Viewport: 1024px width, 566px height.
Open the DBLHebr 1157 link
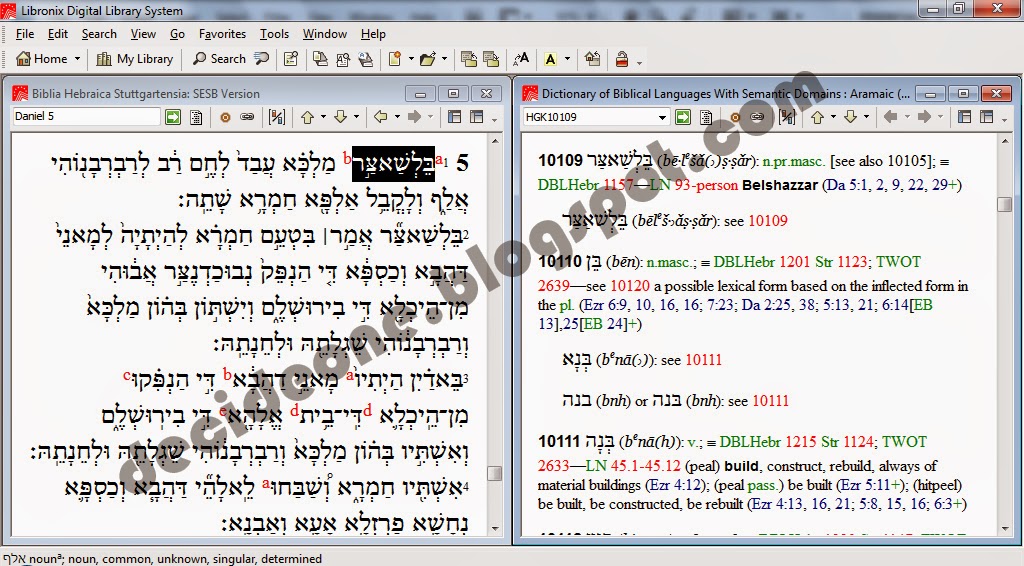coord(584,185)
